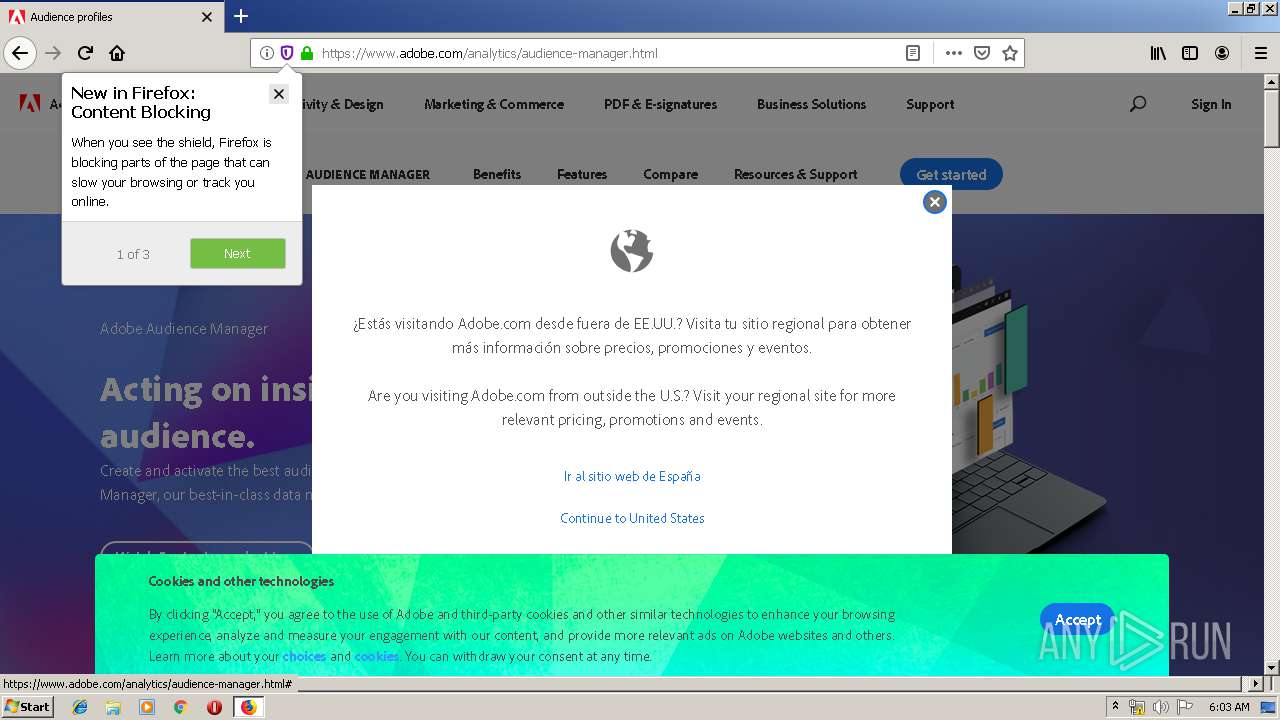The height and width of the screenshot is (720, 1280).
Task: Click the Get started button
Action: (x=951, y=174)
